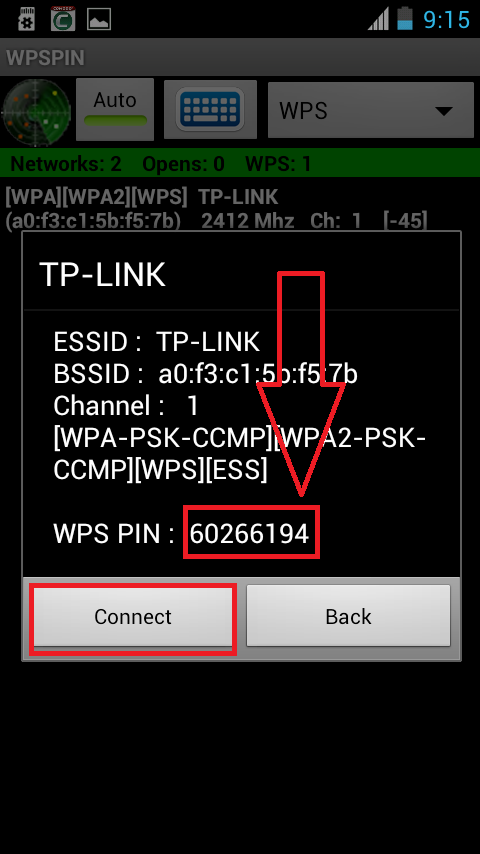Tap the battery icon in status bar

tap(405, 19)
